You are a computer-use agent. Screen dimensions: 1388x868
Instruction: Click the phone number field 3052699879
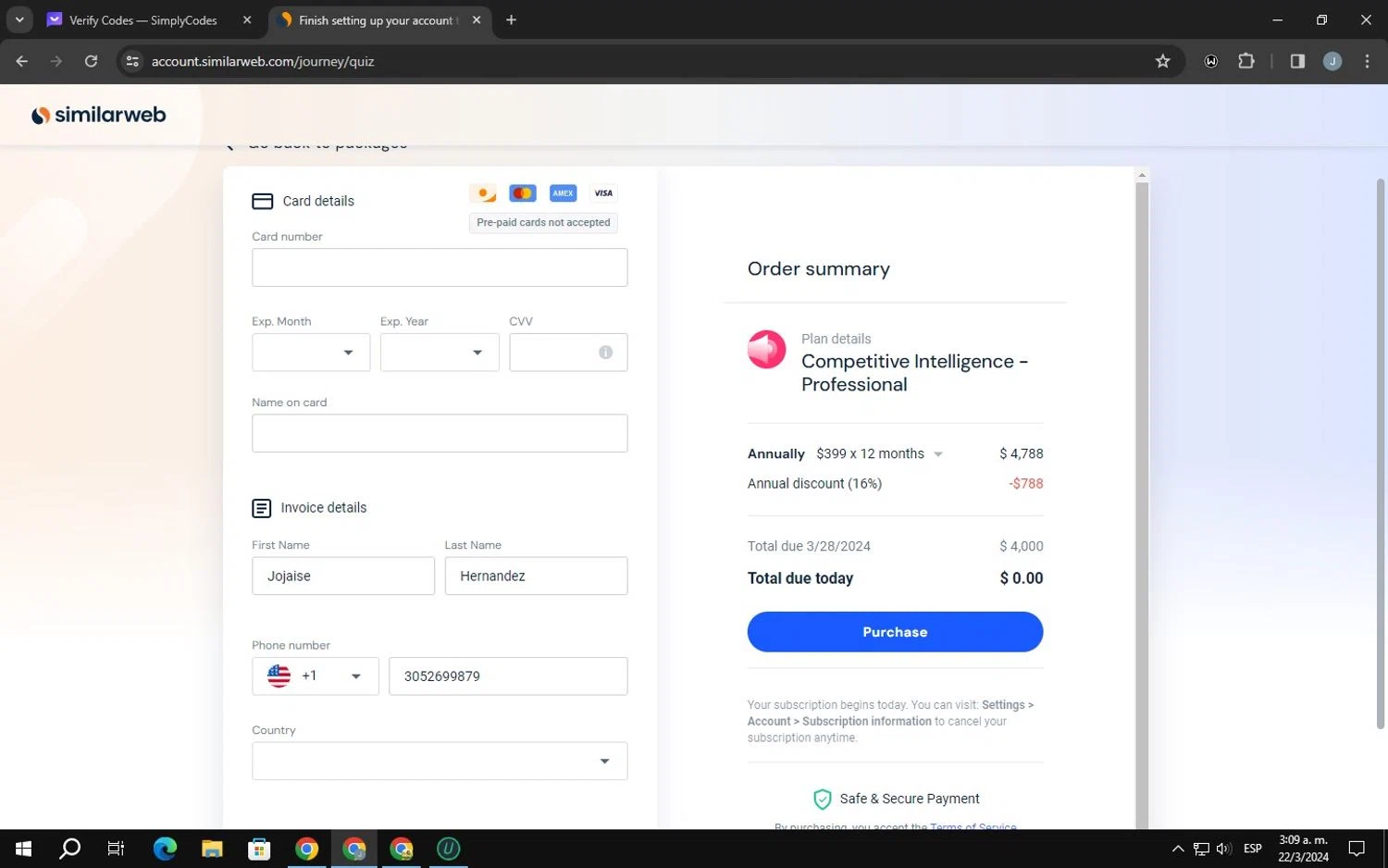508,676
